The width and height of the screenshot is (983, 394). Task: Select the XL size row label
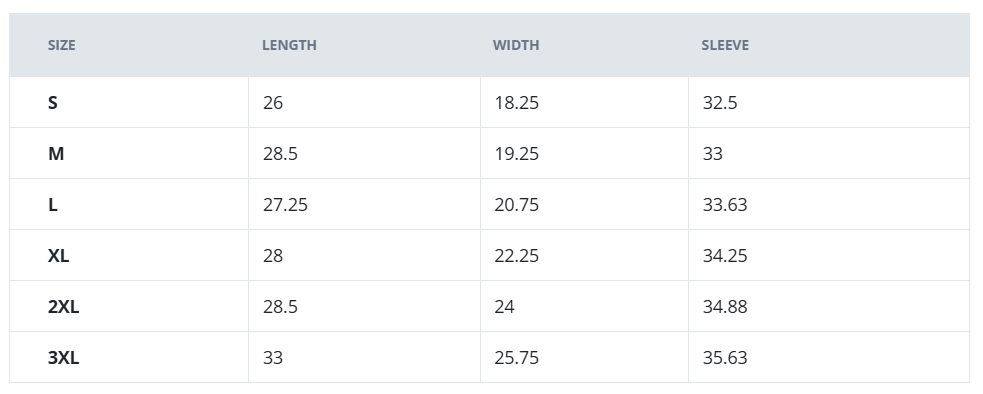(x=58, y=255)
